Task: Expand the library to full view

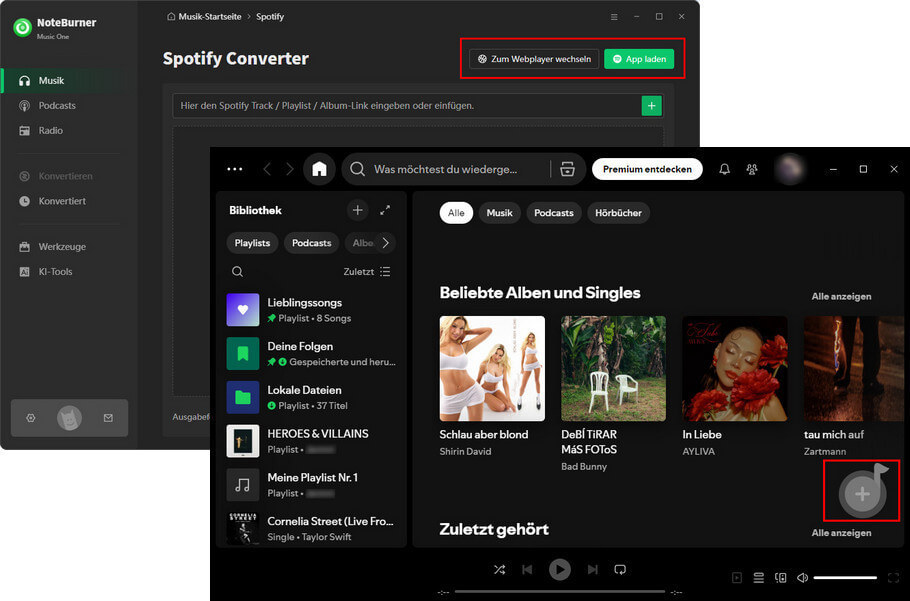Action: click(x=385, y=210)
